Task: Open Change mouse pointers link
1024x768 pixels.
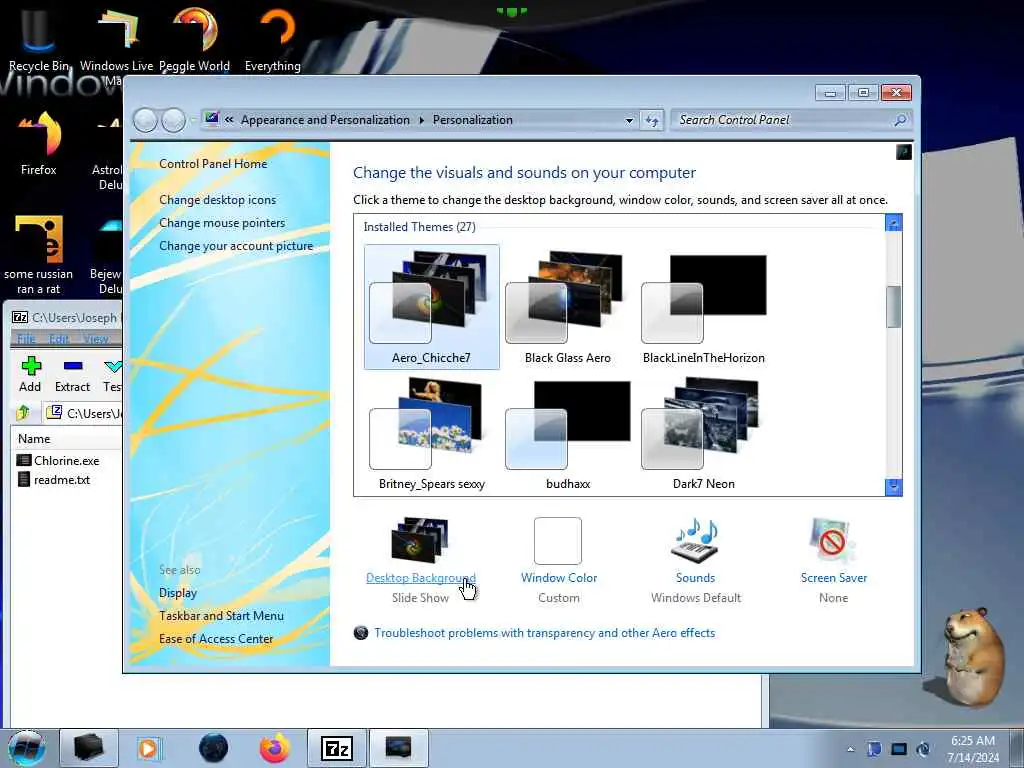Action: [x=222, y=223]
